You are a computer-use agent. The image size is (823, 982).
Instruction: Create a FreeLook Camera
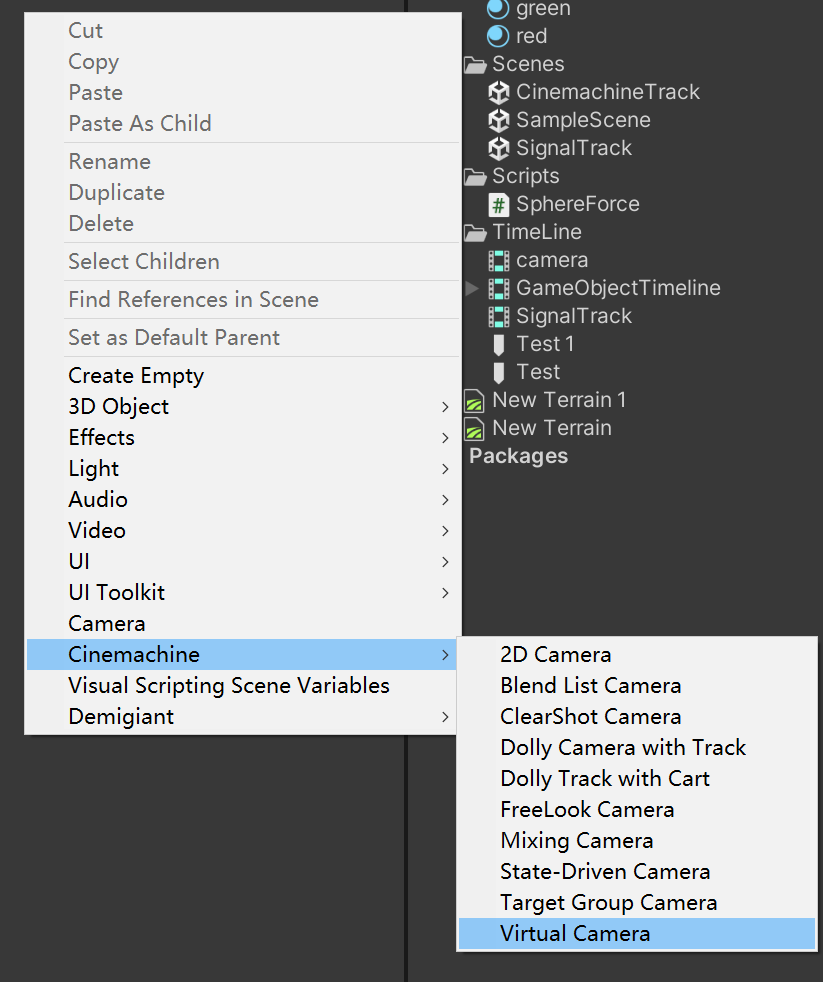[637, 810]
